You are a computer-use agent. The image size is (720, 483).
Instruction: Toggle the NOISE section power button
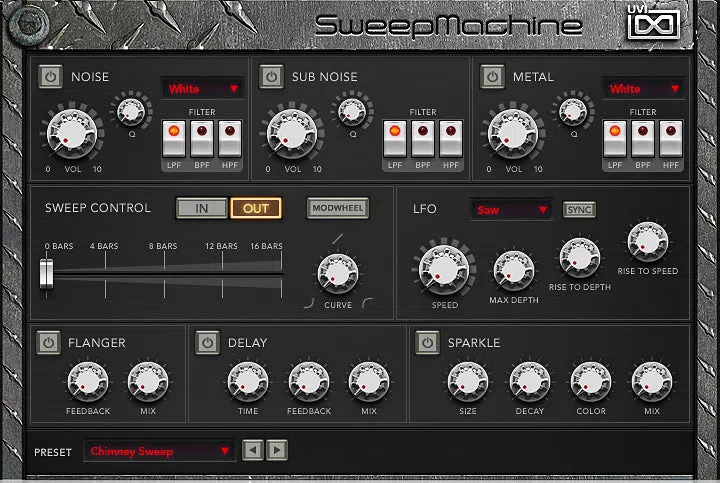click(x=51, y=76)
